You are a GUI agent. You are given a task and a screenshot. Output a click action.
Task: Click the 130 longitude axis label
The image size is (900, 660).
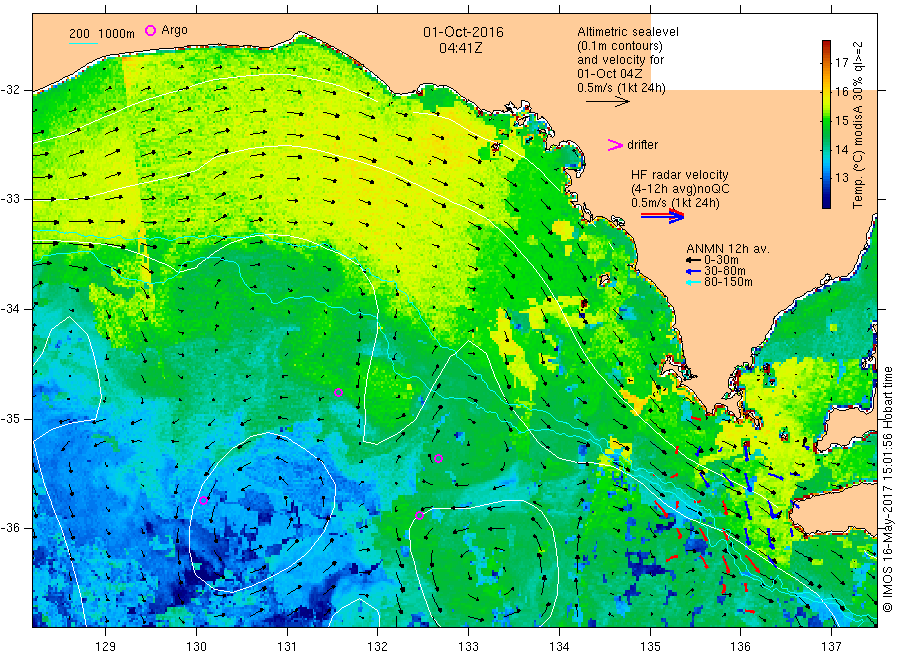coord(196,646)
